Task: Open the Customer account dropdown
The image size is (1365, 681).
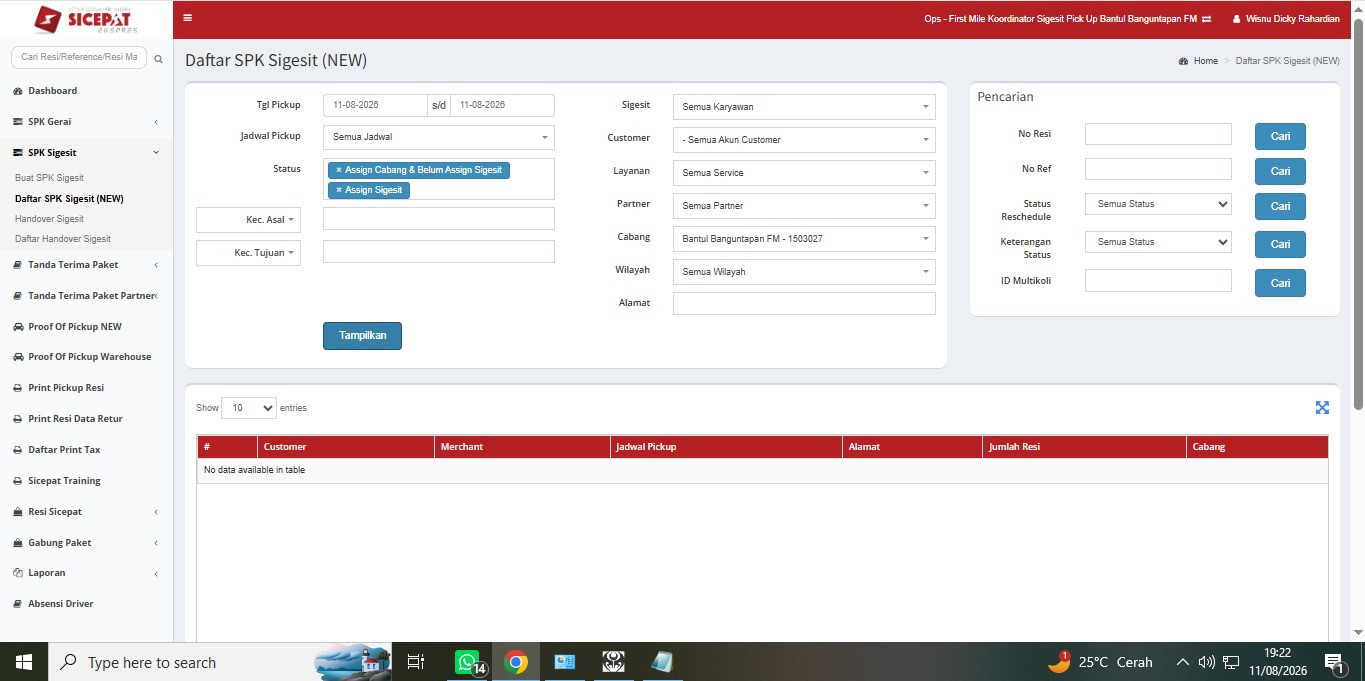Action: pos(804,140)
